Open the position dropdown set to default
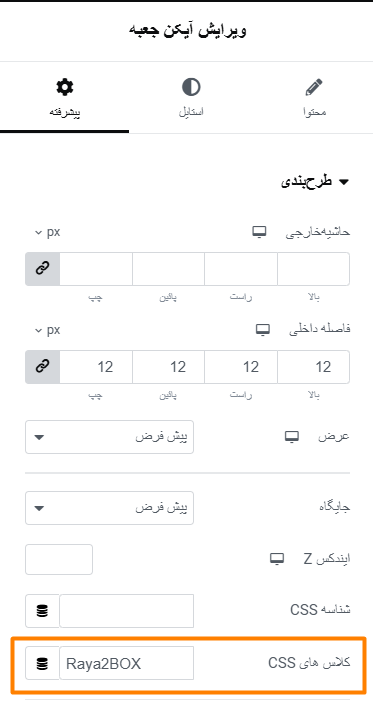This screenshot has height=711, width=373. click(109, 508)
